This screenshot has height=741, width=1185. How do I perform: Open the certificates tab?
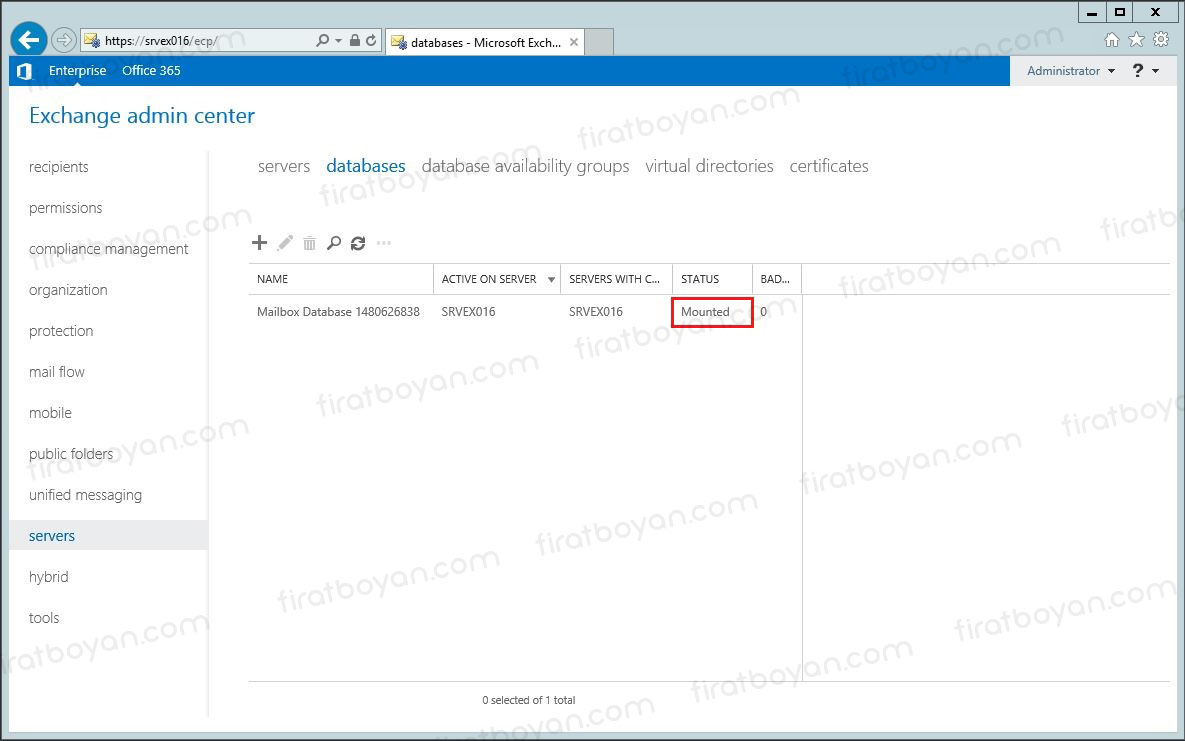829,166
